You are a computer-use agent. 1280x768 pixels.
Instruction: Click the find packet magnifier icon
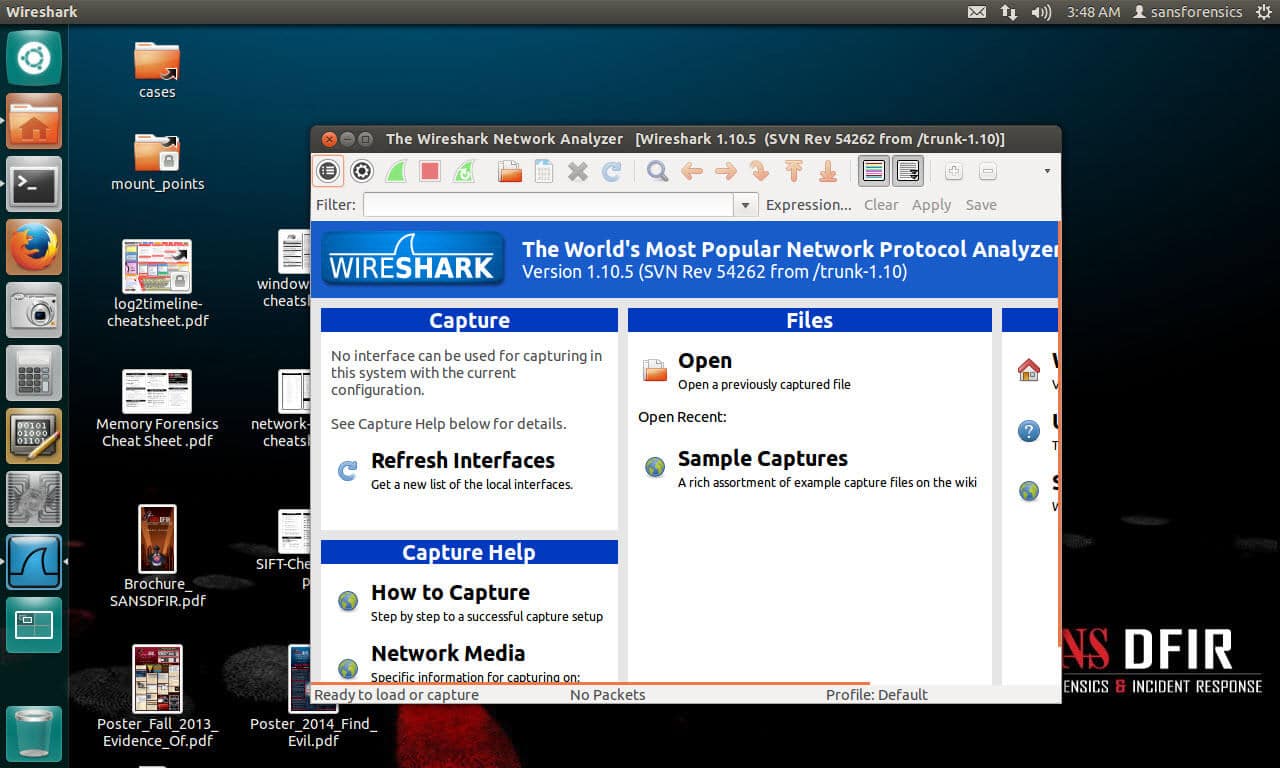657,171
